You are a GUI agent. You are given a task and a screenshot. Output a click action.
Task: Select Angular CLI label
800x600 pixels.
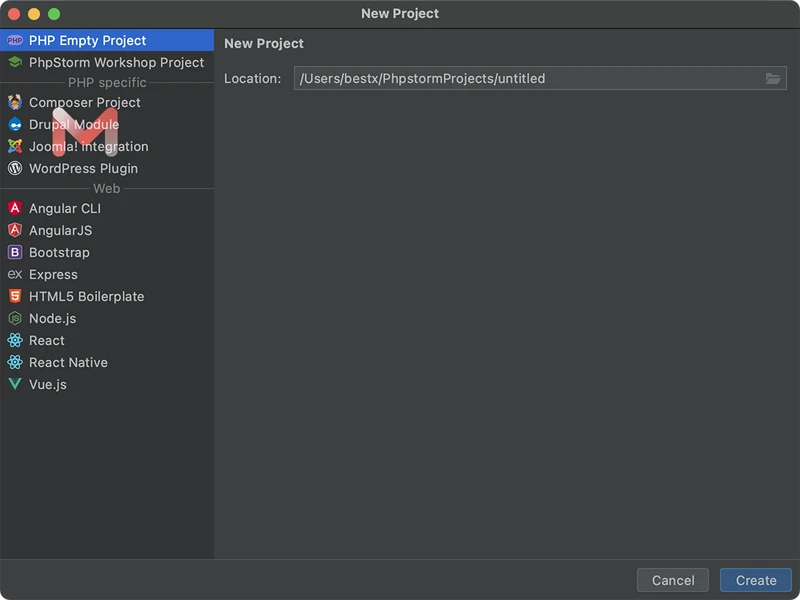pos(65,208)
